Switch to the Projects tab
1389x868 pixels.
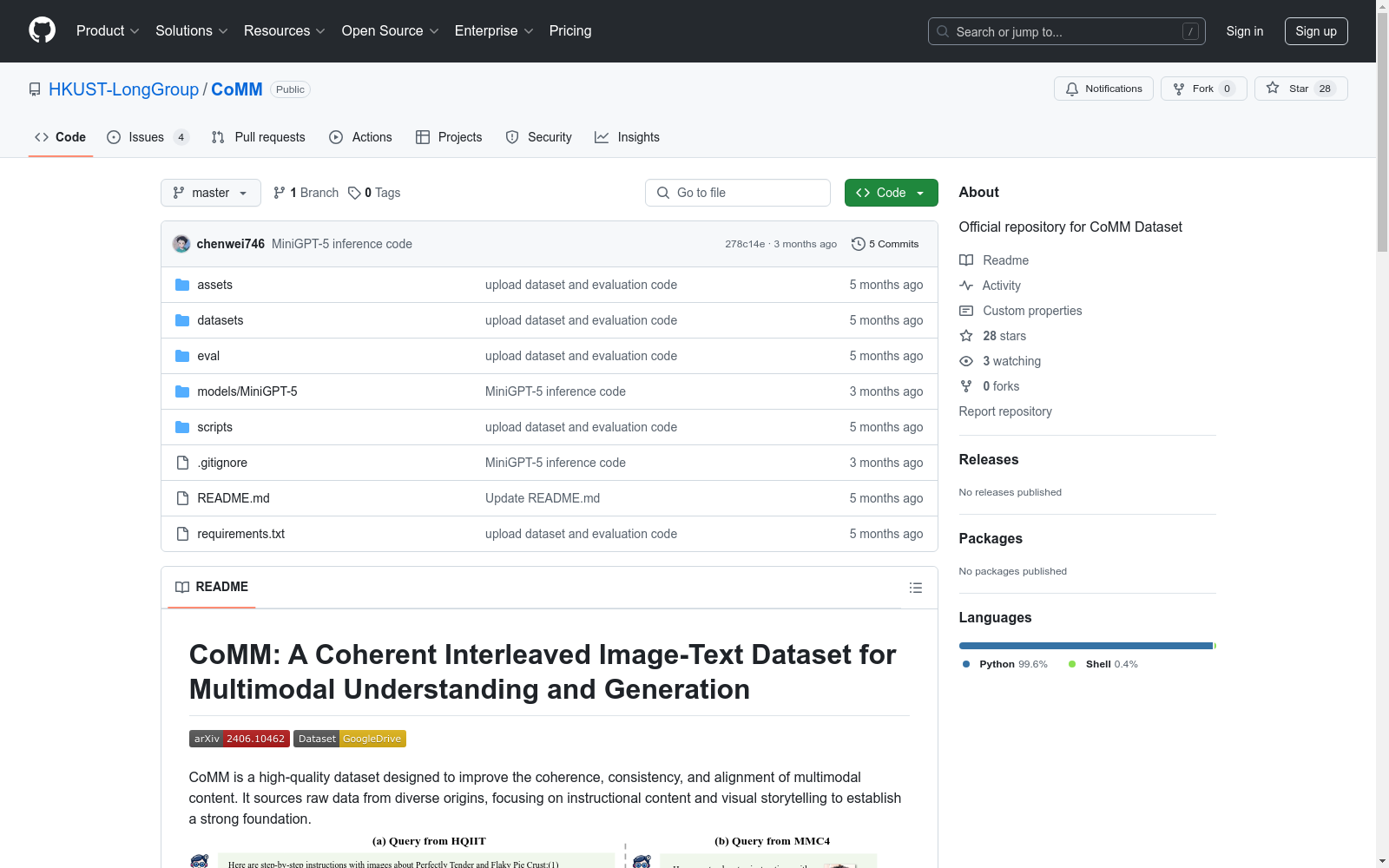tap(449, 137)
